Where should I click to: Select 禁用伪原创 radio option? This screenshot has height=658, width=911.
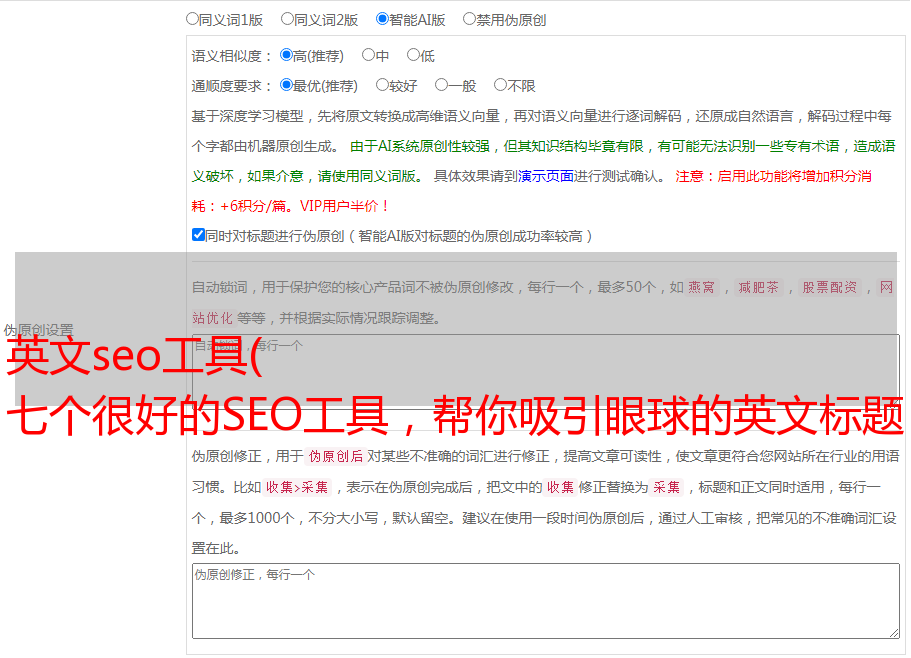click(469, 19)
